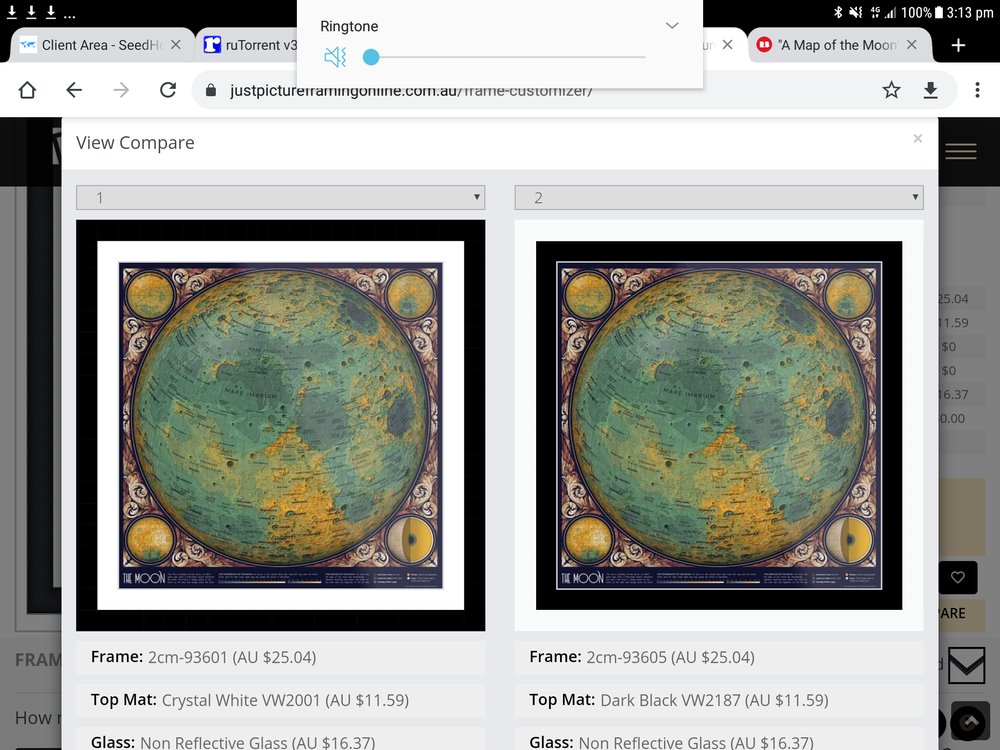The width and height of the screenshot is (1000, 750).
Task: View site security padlock info
Action: pyautogui.click(x=211, y=91)
